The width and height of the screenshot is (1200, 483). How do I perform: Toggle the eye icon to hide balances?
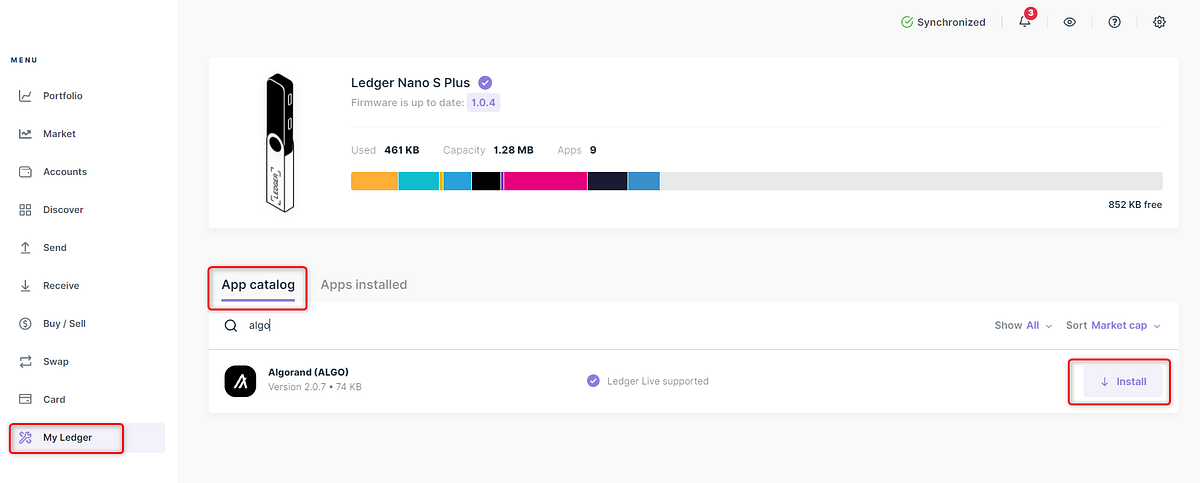pyautogui.click(x=1070, y=22)
